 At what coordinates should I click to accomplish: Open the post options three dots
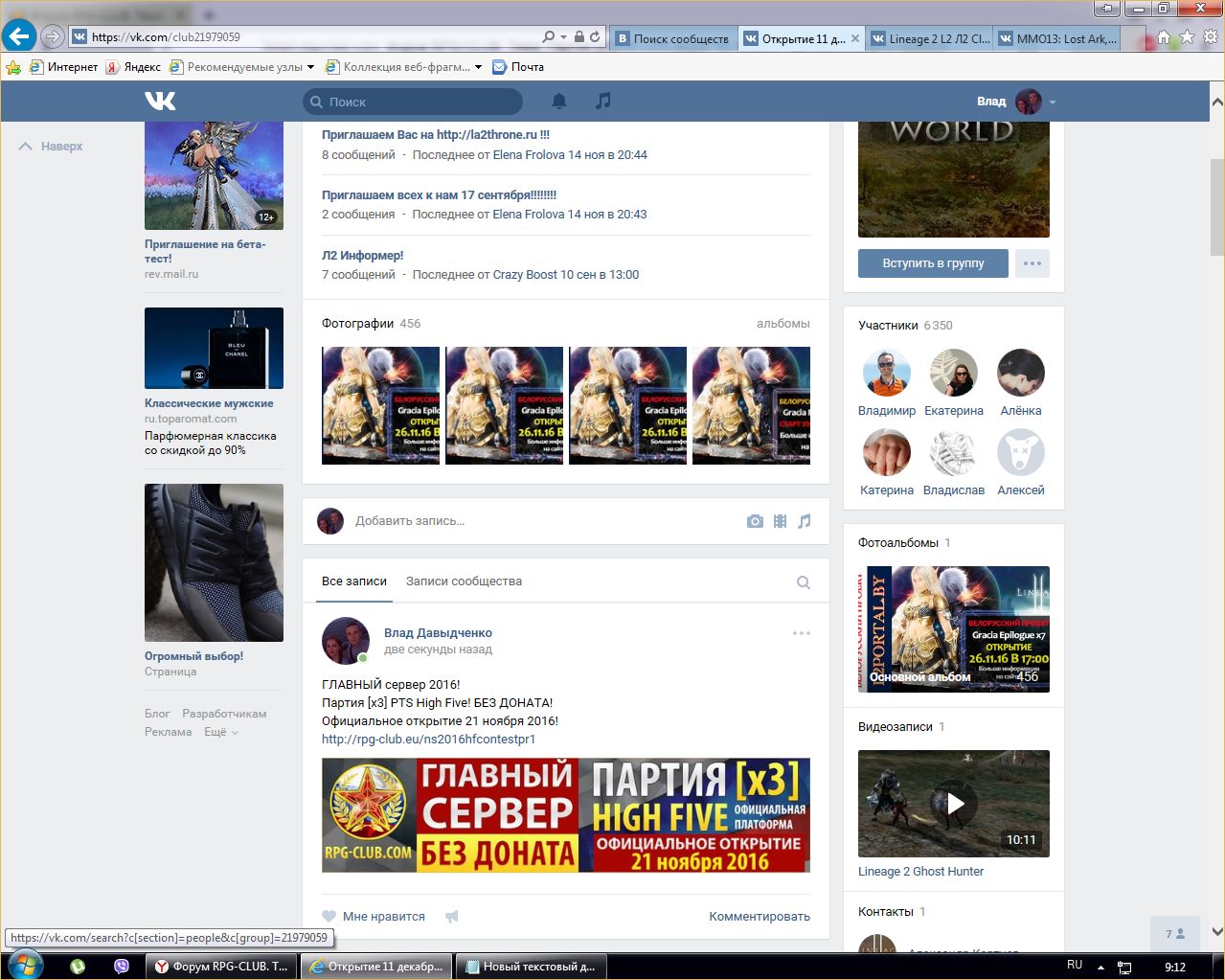[802, 633]
